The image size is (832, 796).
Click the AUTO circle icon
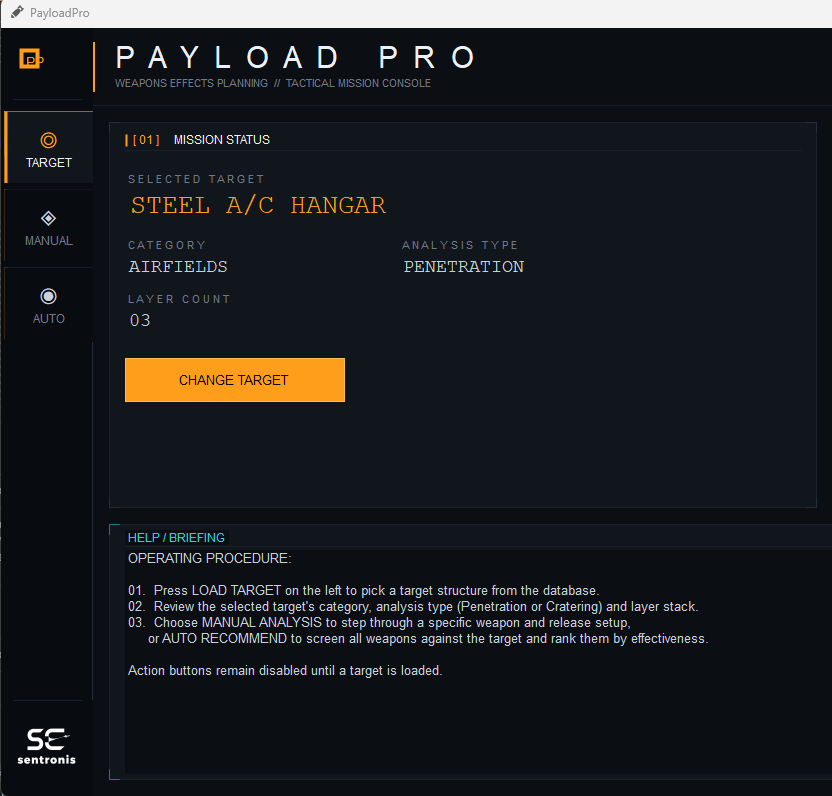(48, 296)
